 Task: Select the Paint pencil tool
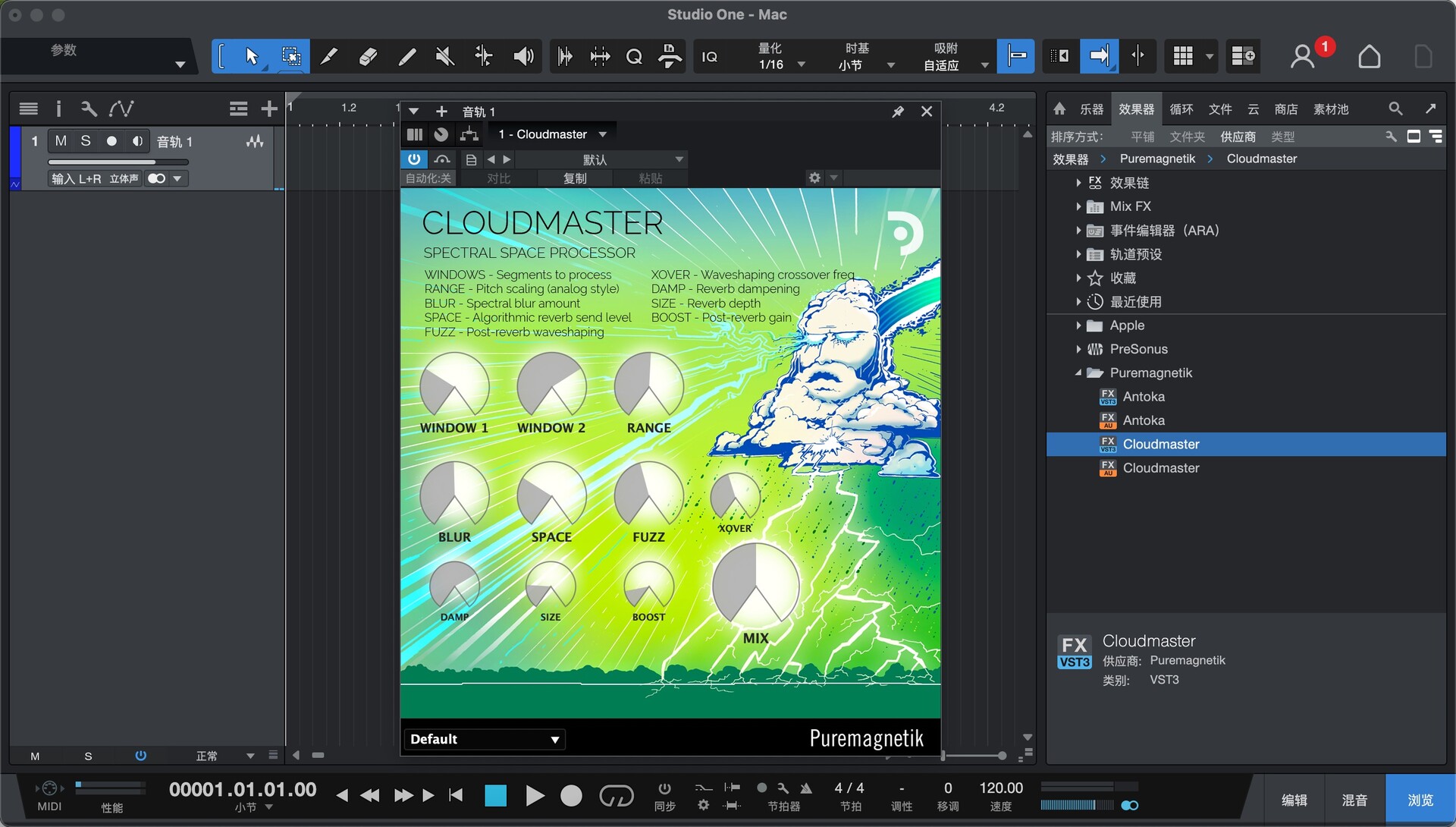[406, 56]
